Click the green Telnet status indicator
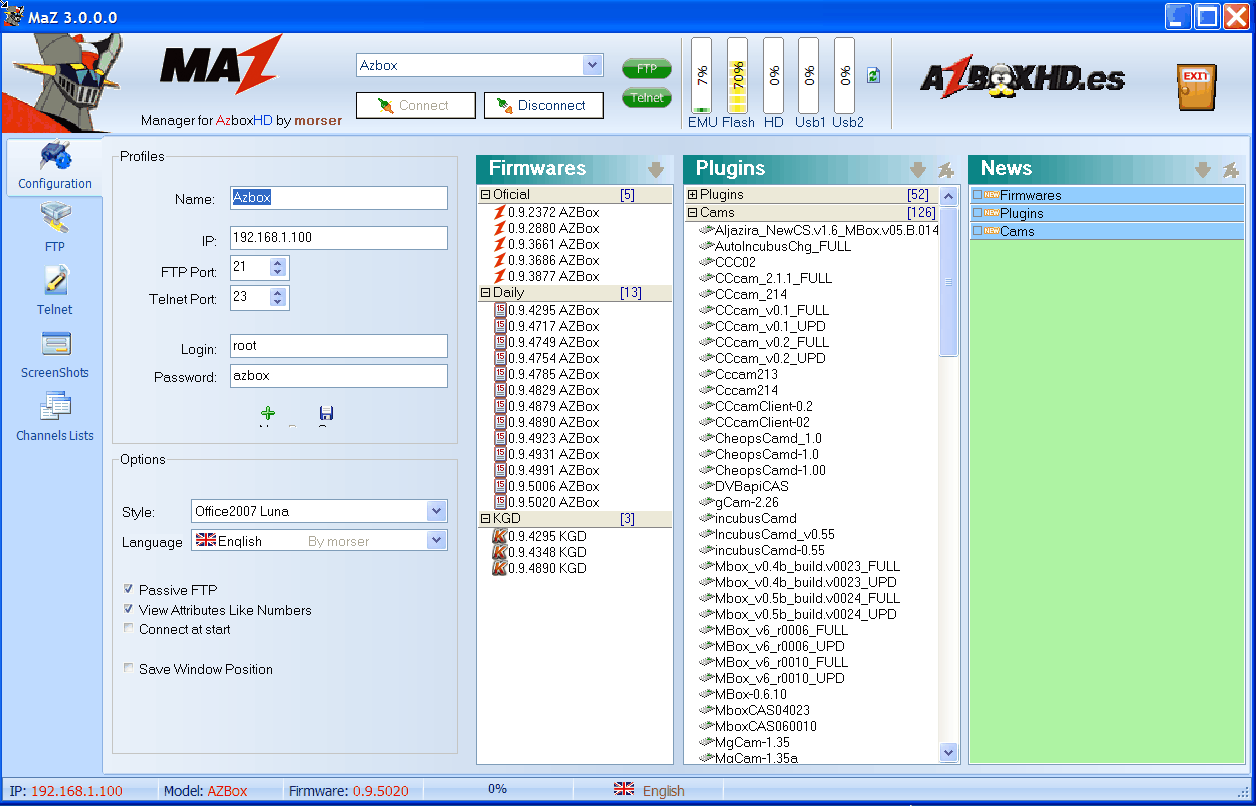This screenshot has height=806, width=1256. 647,98
